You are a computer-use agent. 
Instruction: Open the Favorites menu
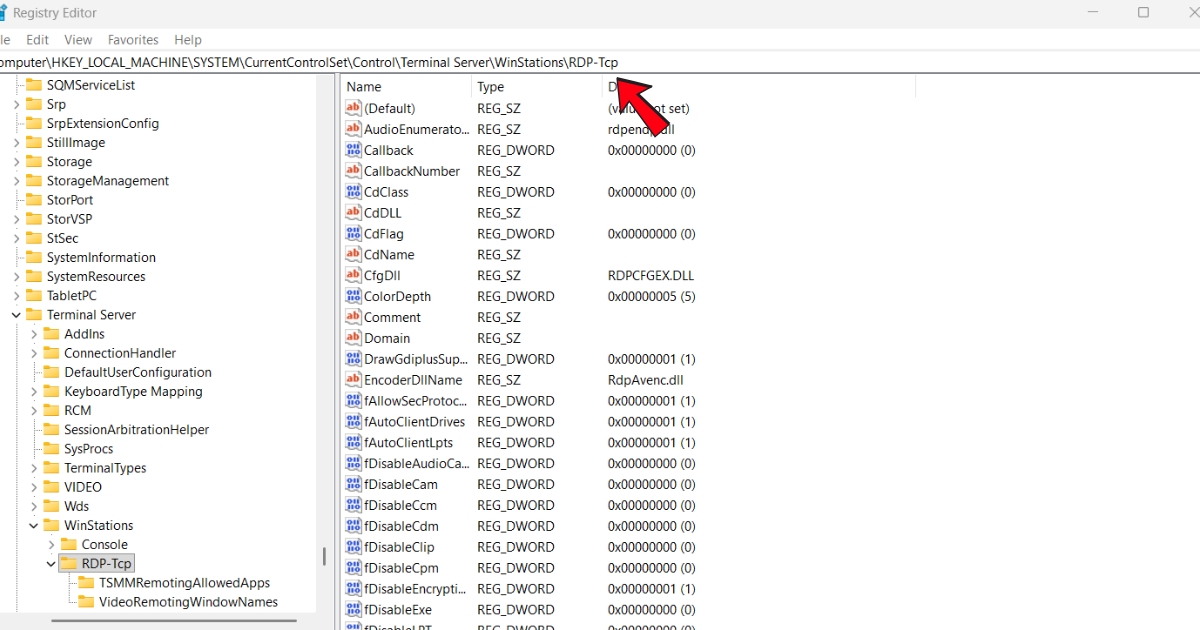coord(133,40)
